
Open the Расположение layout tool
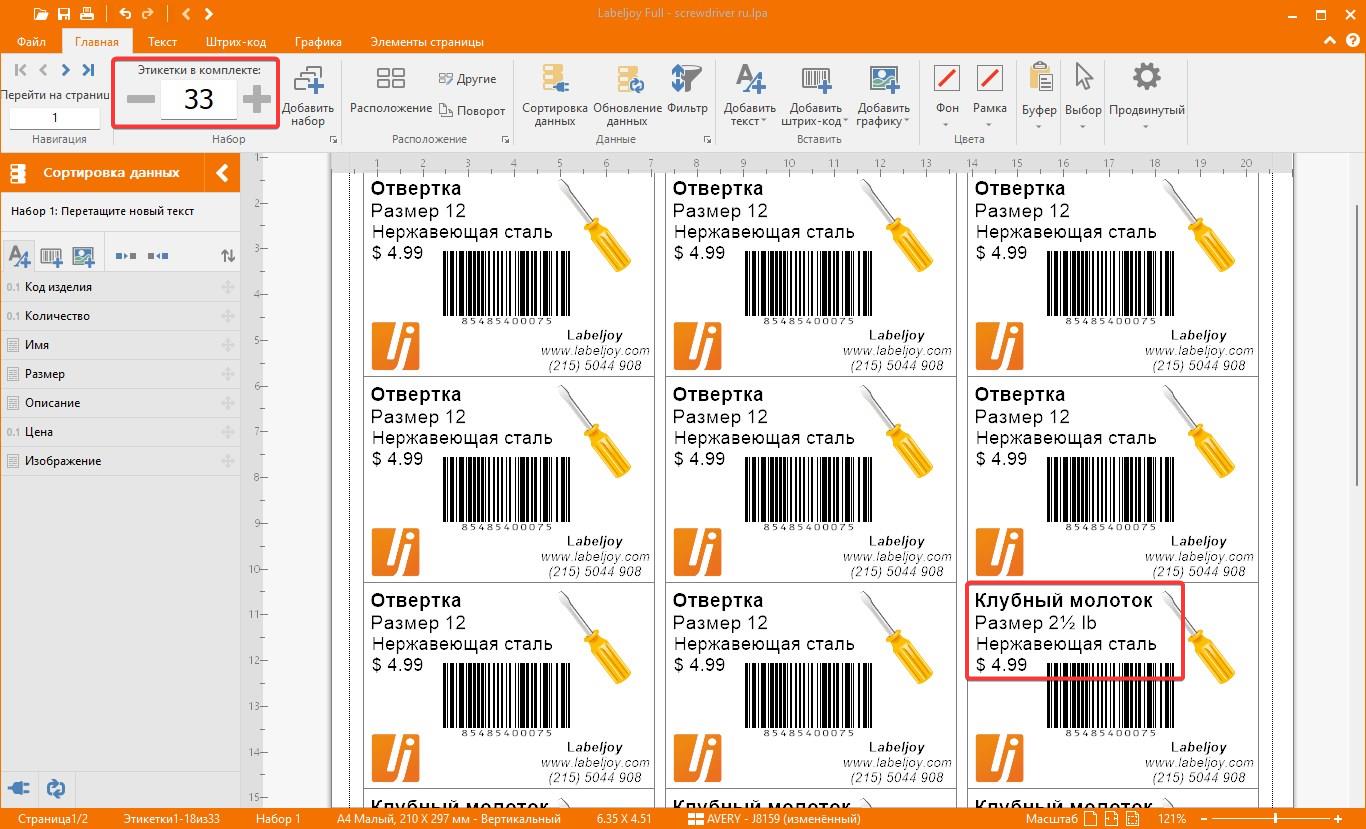391,91
